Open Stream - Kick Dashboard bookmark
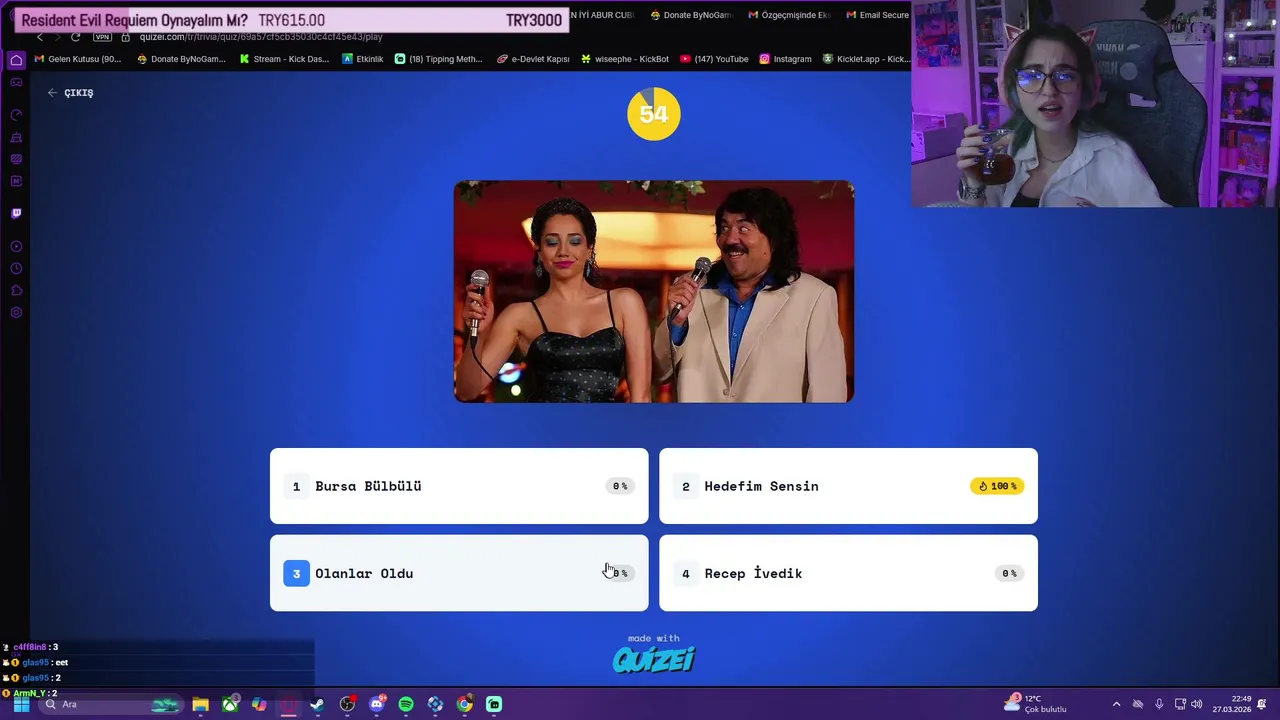This screenshot has height=720, width=1280. [x=284, y=59]
